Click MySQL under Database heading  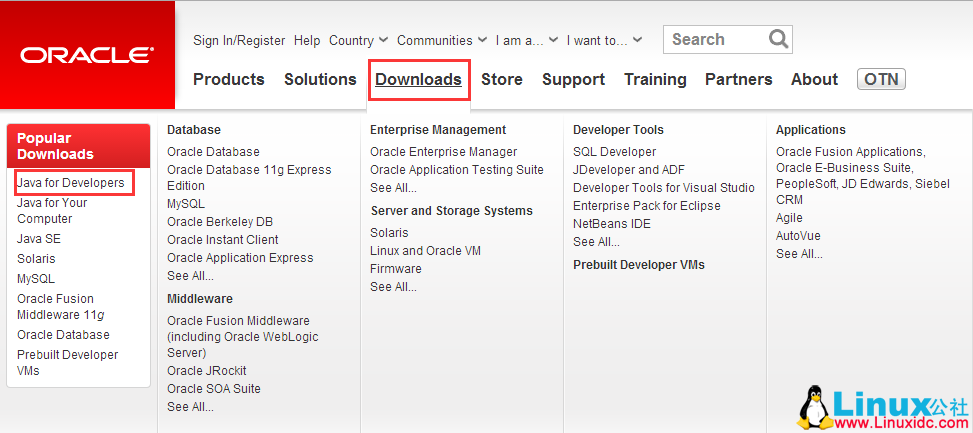pos(186,204)
